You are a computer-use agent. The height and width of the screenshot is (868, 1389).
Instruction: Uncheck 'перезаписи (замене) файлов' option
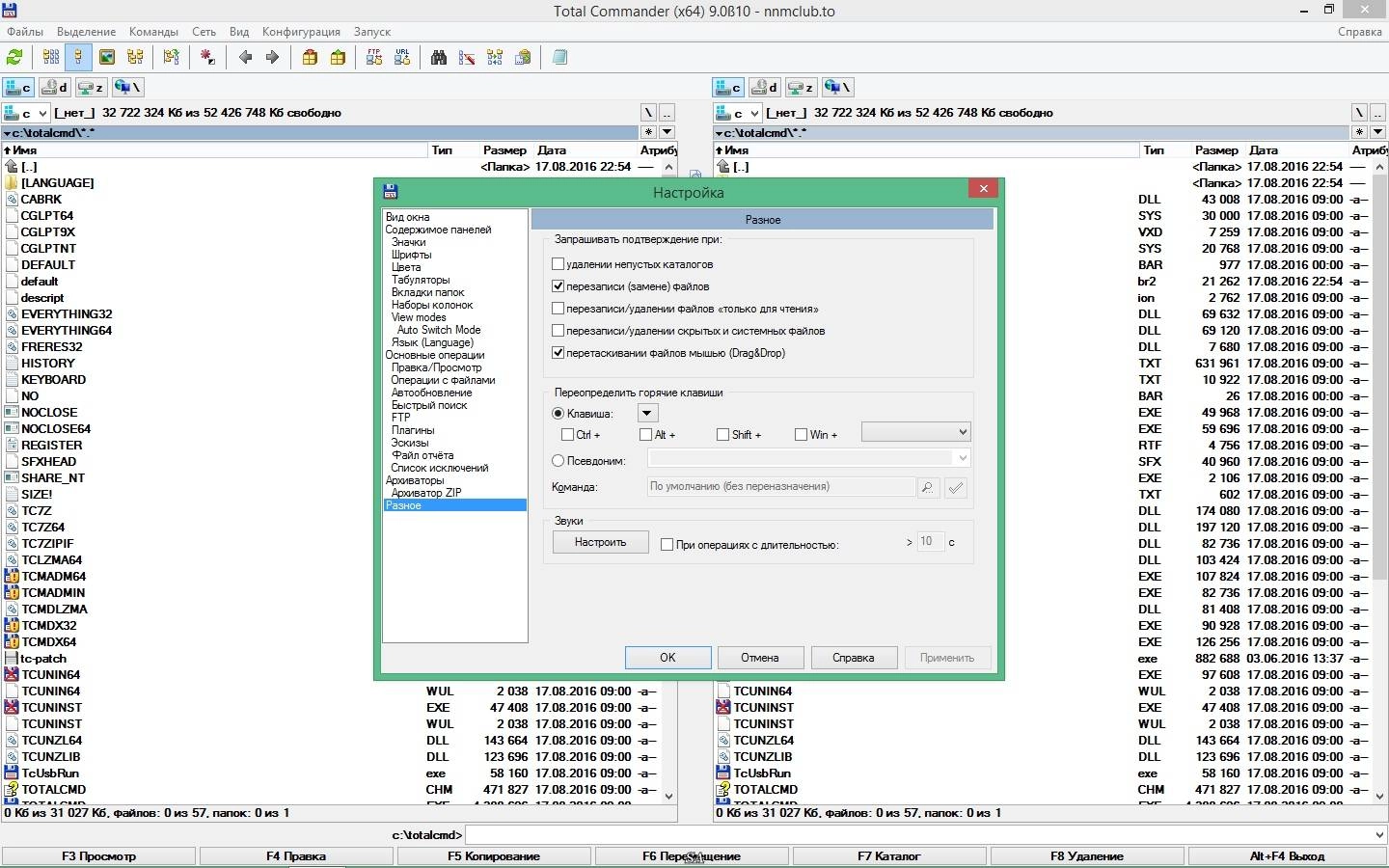tap(558, 285)
